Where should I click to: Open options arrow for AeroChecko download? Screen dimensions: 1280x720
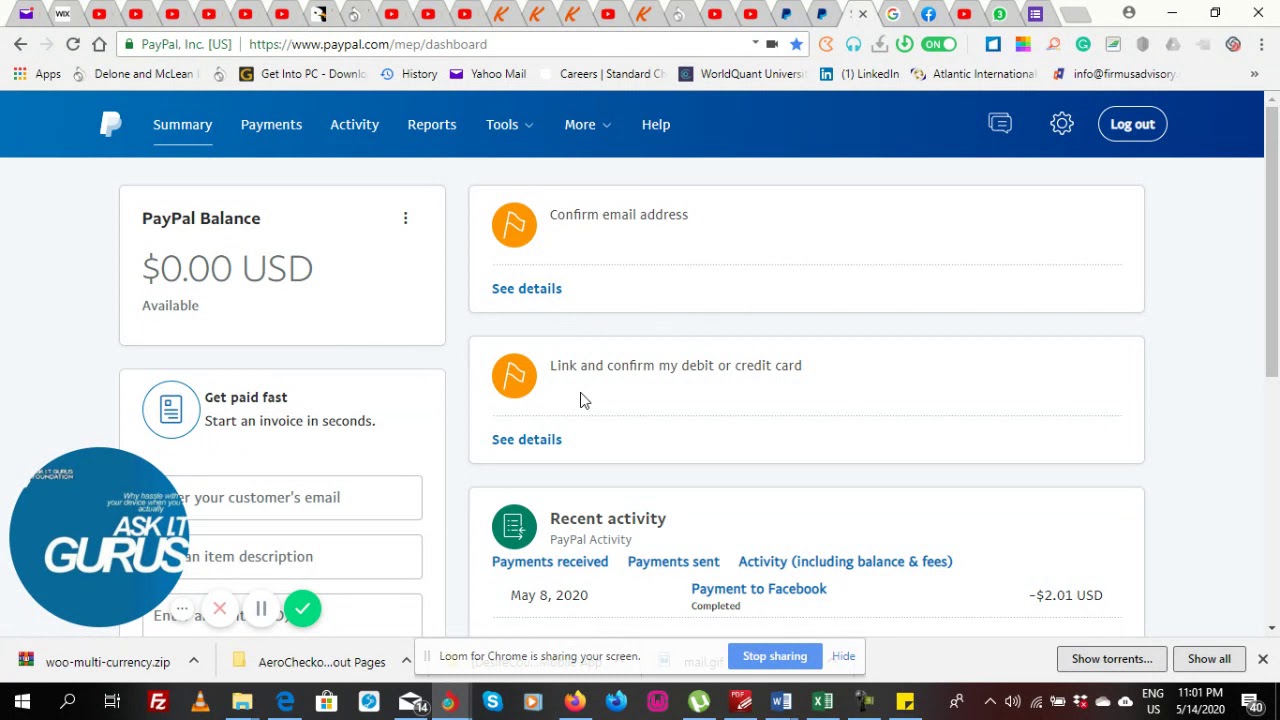point(406,661)
